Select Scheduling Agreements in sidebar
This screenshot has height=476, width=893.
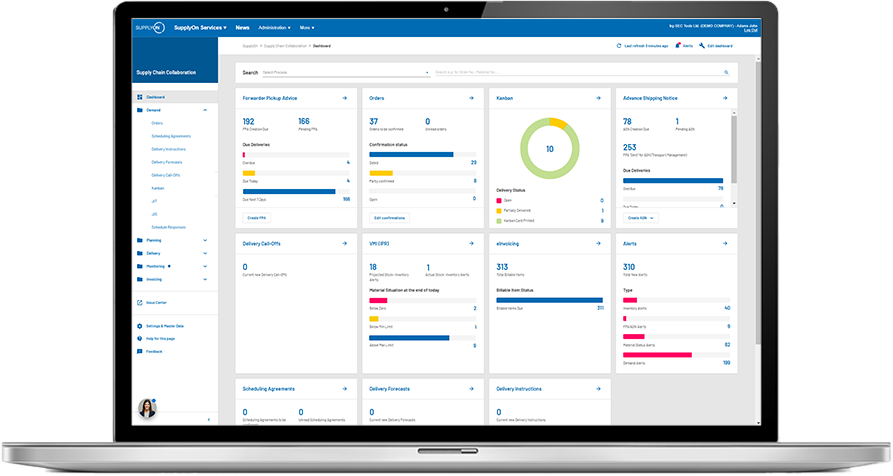pos(171,136)
